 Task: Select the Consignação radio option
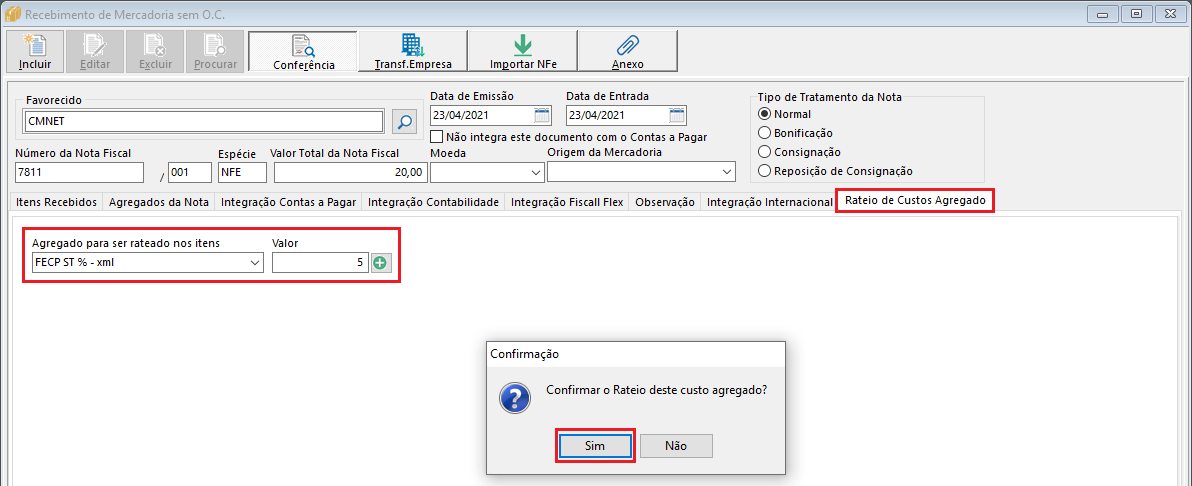click(x=765, y=152)
